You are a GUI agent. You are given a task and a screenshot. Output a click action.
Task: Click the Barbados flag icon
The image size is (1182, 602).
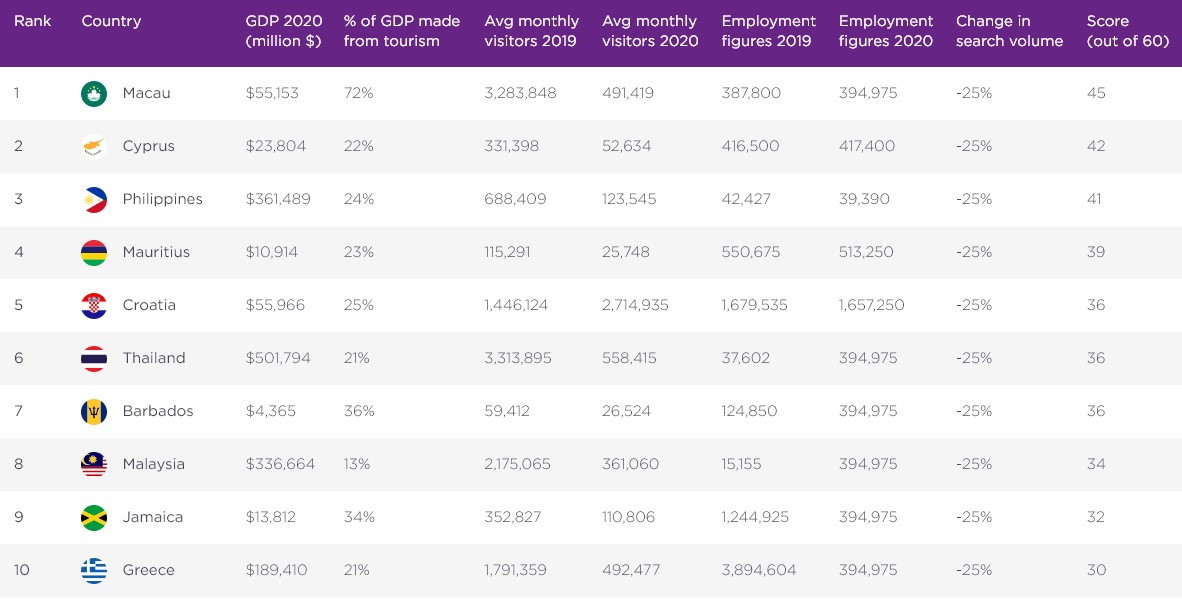(x=94, y=411)
